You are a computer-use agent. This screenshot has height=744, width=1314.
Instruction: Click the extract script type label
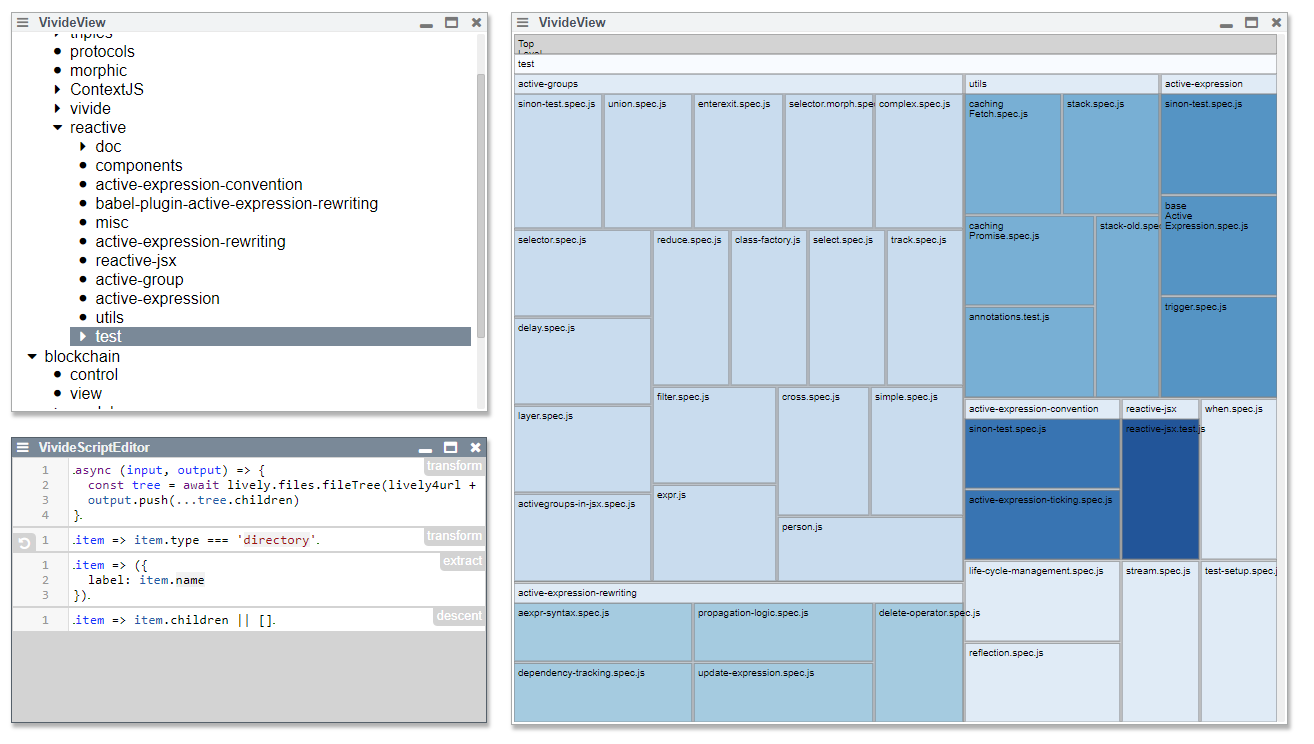click(x=462, y=561)
